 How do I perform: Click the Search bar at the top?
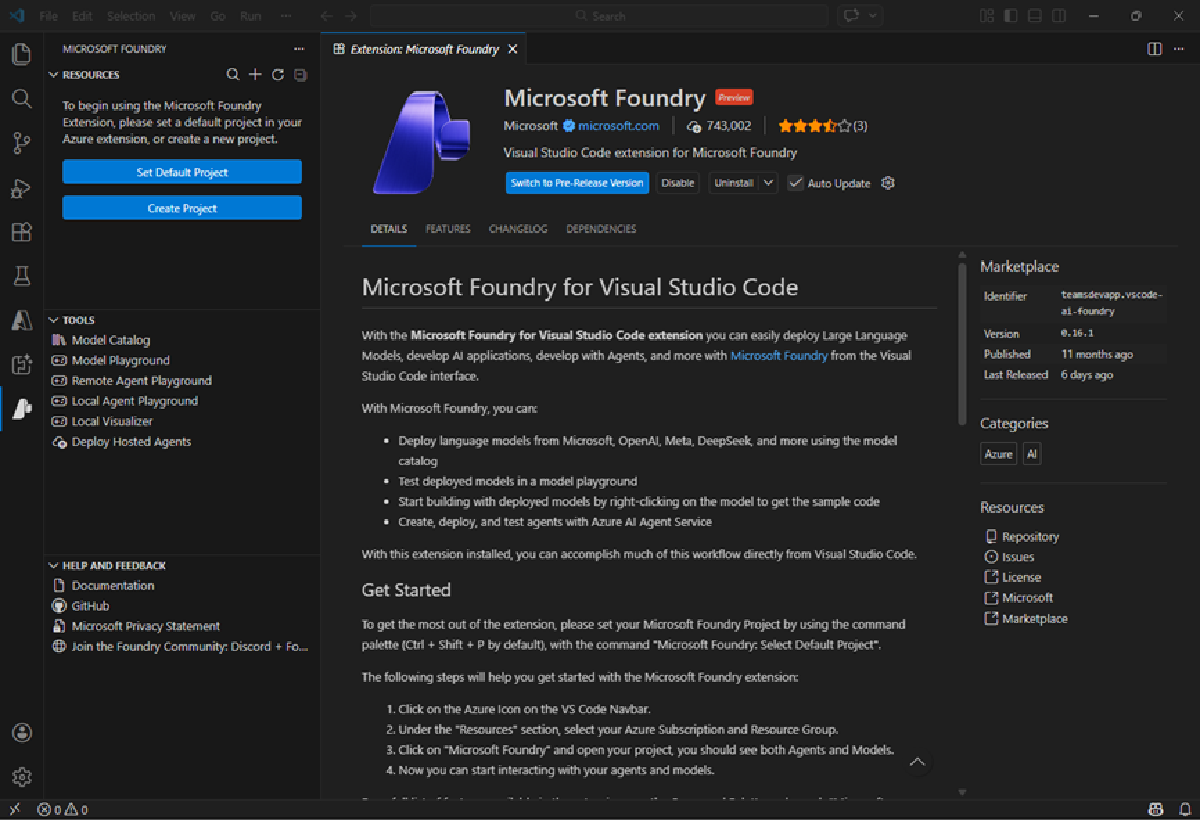click(x=600, y=15)
